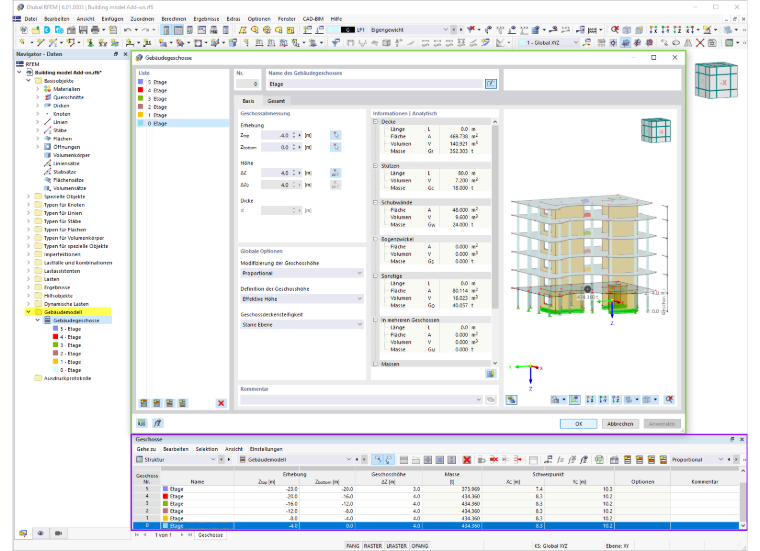This screenshot has width=760, height=551.
Task: Click the export info icon below Informationen list
Action: coord(491,374)
